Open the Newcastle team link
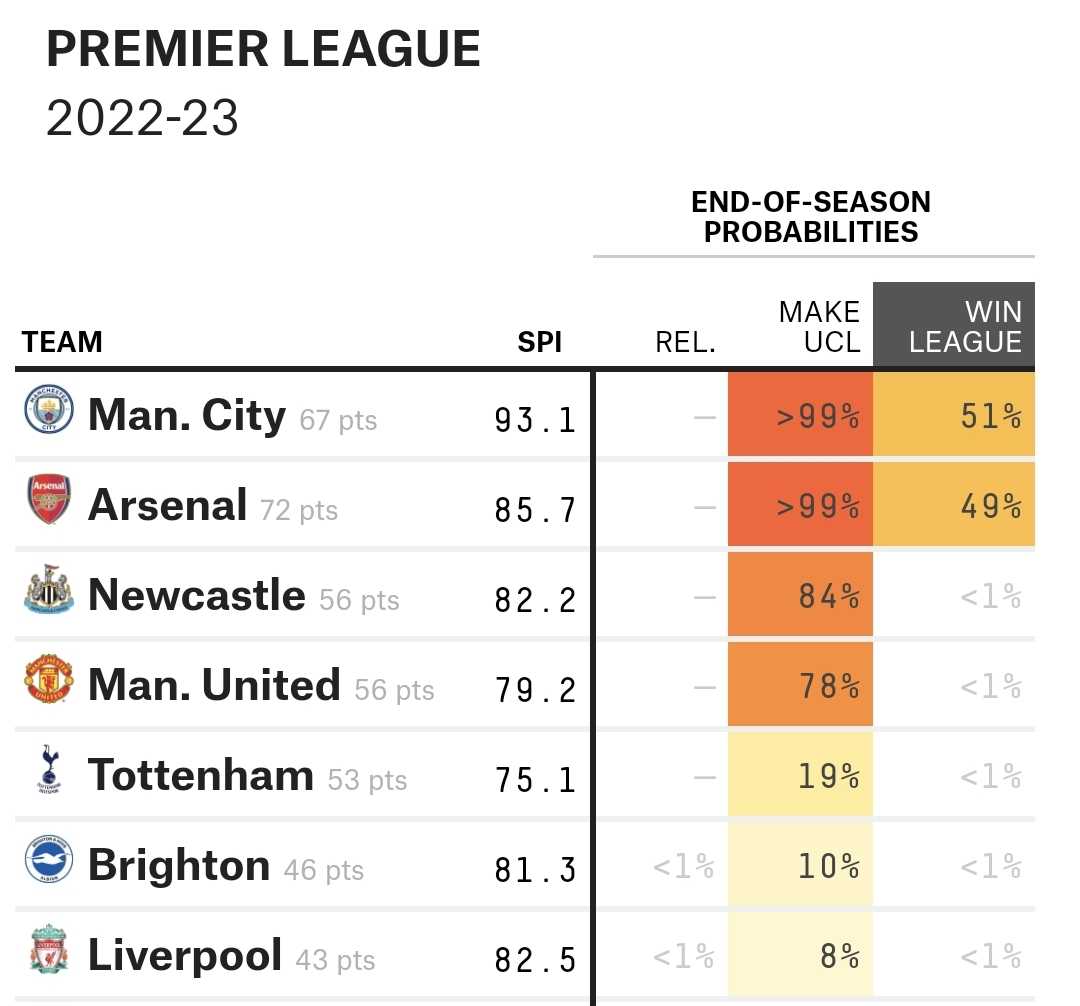 197,595
